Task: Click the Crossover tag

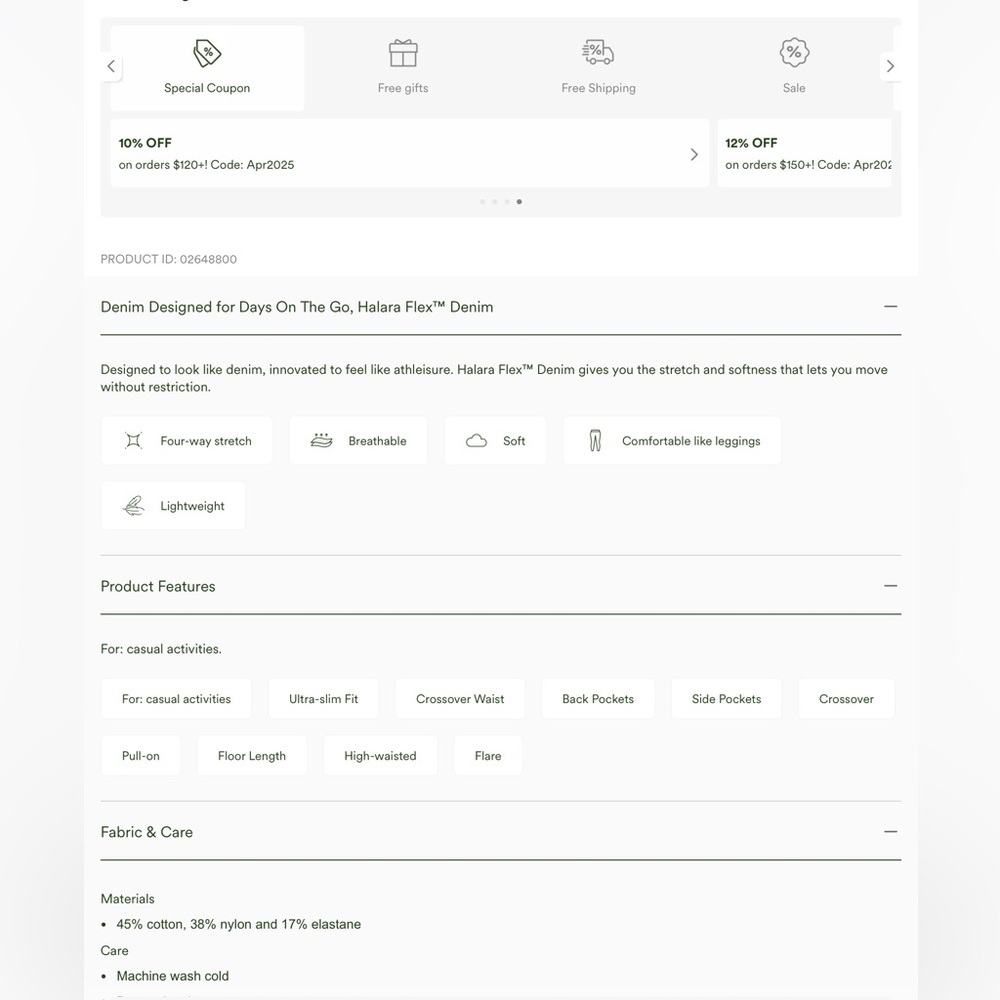Action: point(846,699)
